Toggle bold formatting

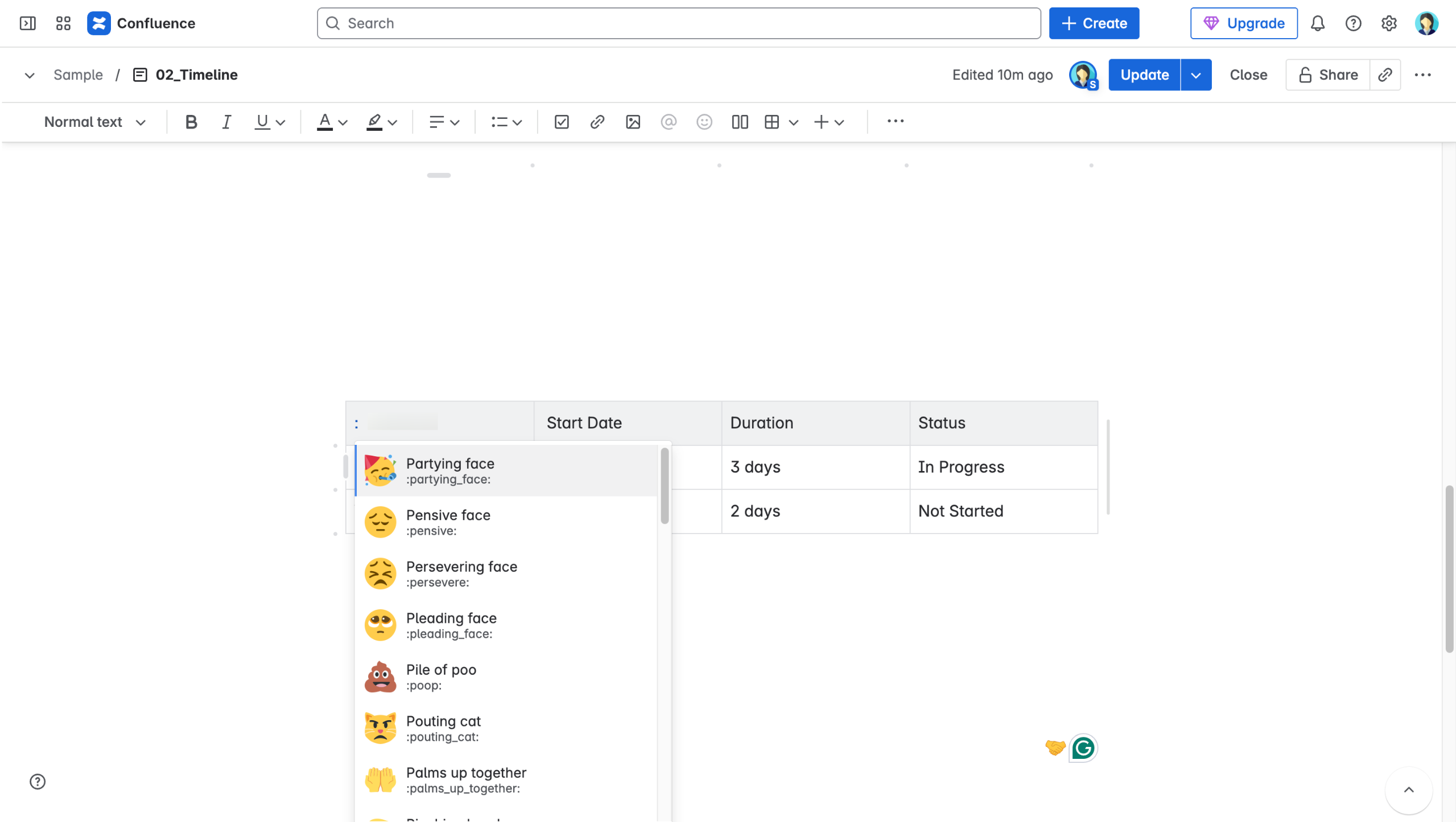(x=191, y=122)
